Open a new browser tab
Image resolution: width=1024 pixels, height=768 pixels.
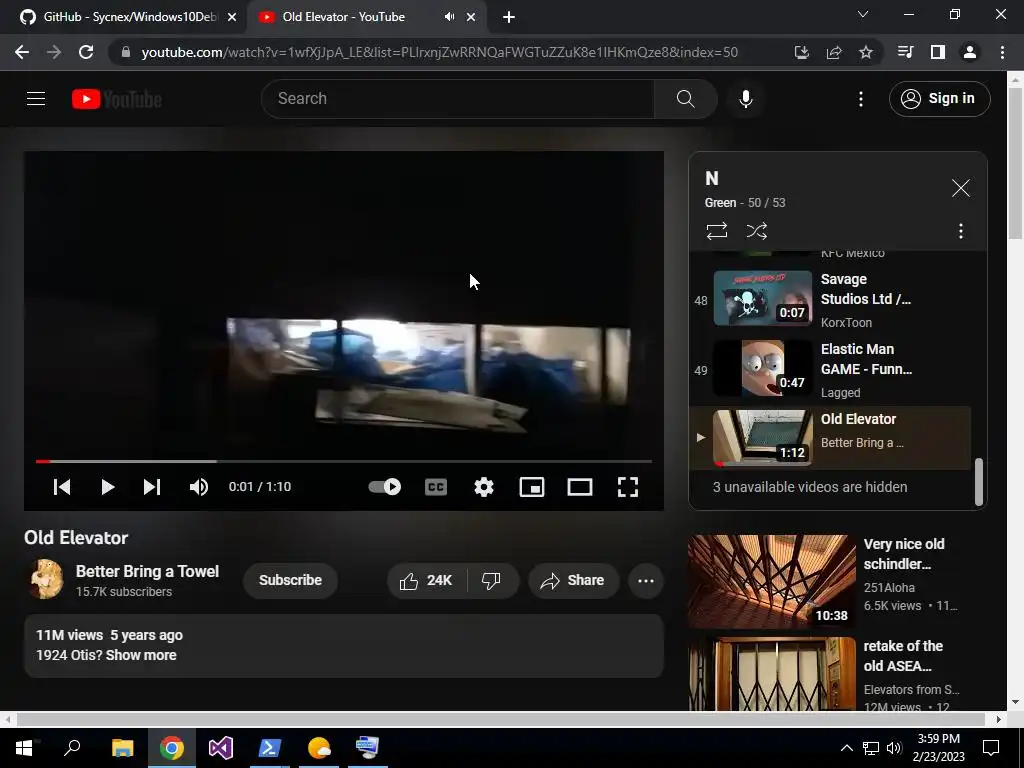[509, 18]
